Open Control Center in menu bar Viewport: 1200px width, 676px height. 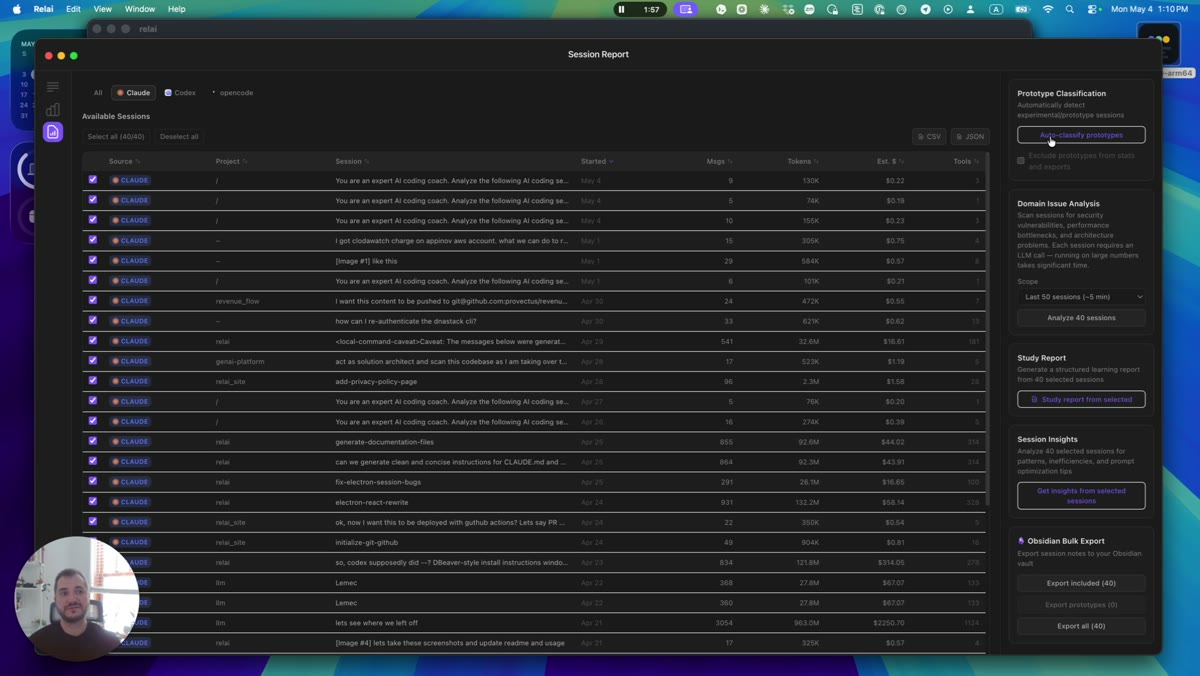pyautogui.click(x=1094, y=9)
